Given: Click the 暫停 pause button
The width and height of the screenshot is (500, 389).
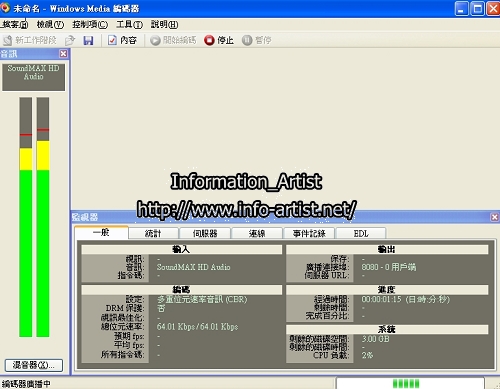Looking at the screenshot, I should point(257,40).
